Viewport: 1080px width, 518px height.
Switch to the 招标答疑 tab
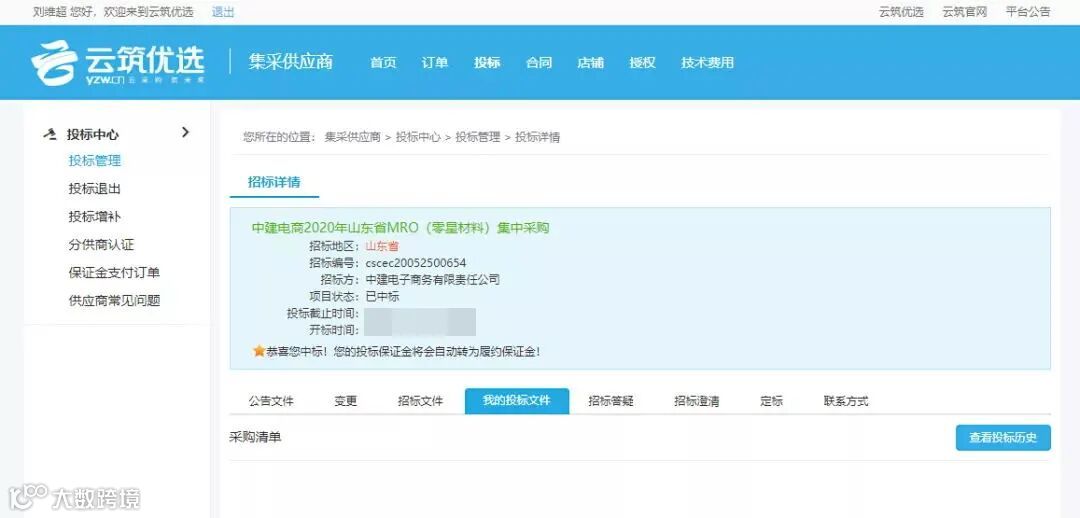pyautogui.click(x=611, y=401)
